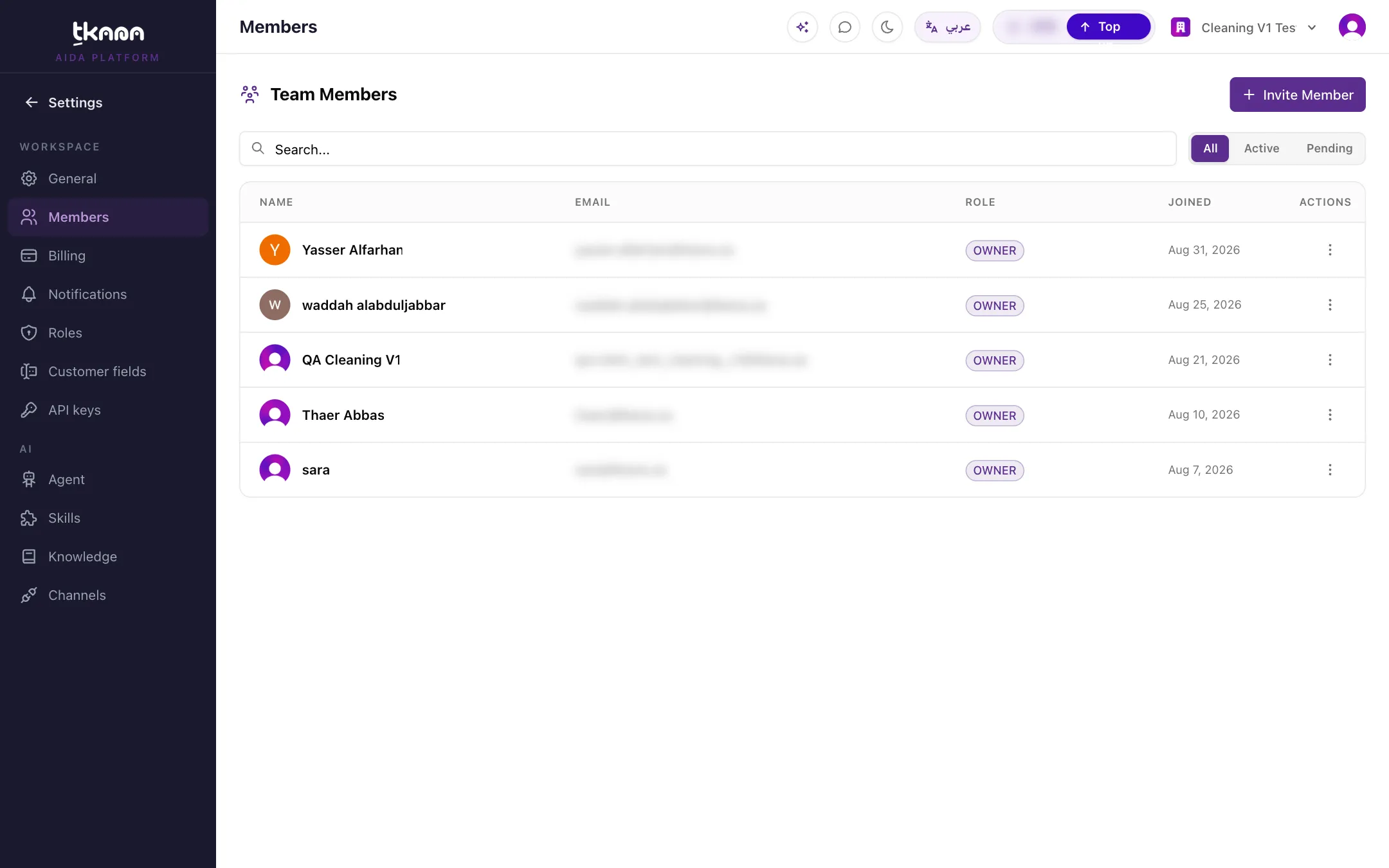The width and height of the screenshot is (1389, 868).
Task: Open General workspace settings
Action: [x=108, y=179]
